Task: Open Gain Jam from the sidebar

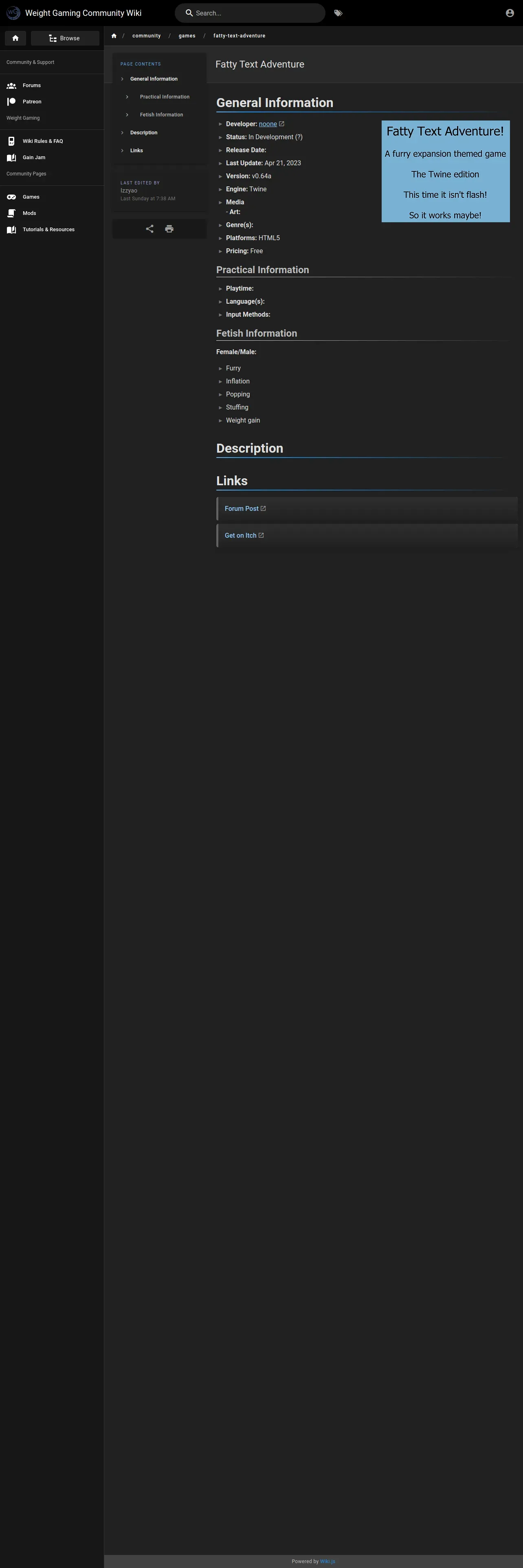Action: (52, 158)
